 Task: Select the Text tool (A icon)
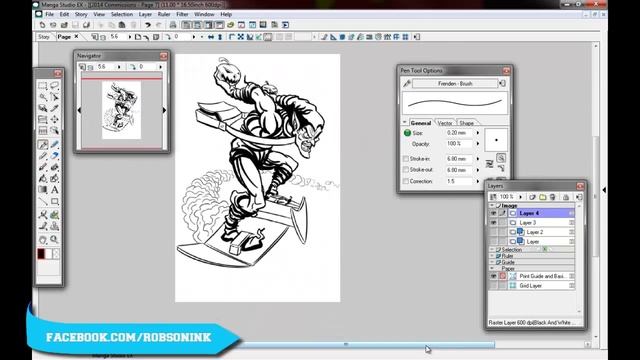[54, 190]
